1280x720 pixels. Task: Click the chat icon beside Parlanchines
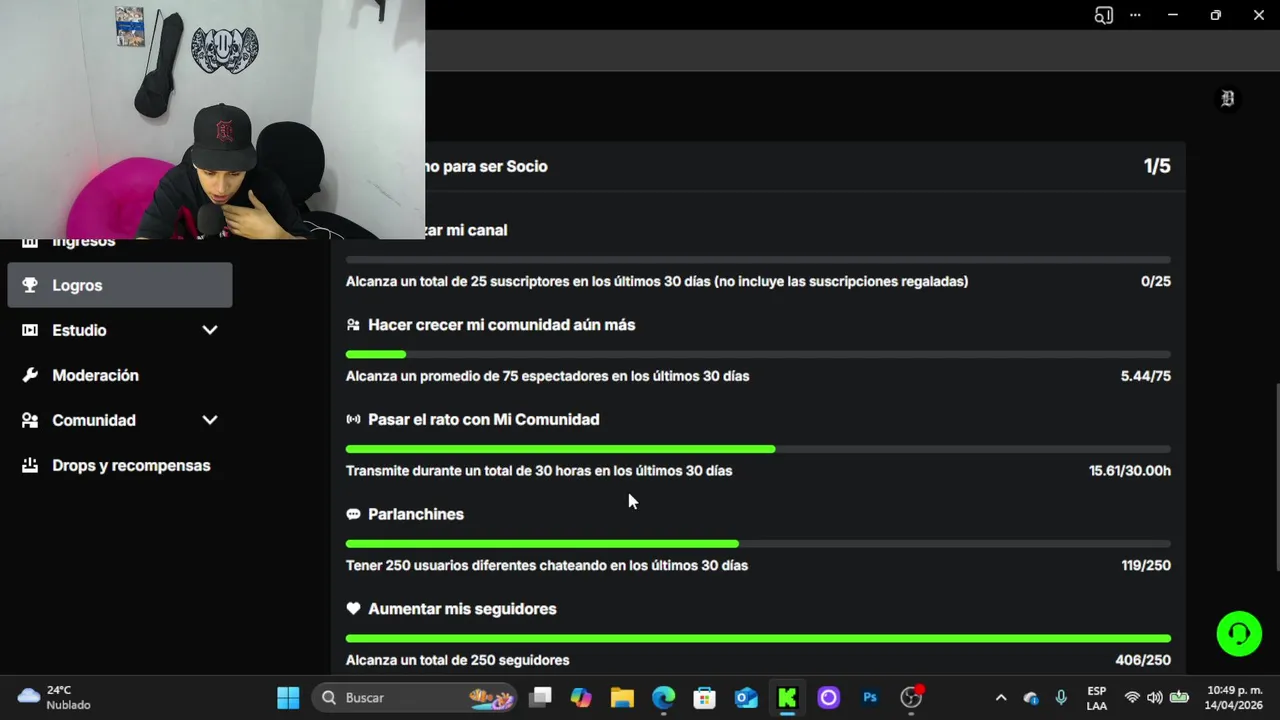[353, 514]
